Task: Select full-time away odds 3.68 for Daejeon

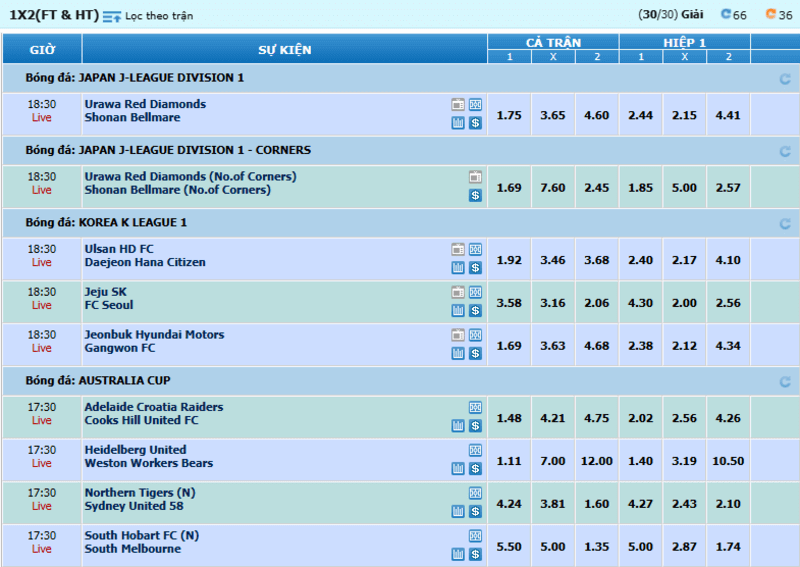Action: (597, 260)
